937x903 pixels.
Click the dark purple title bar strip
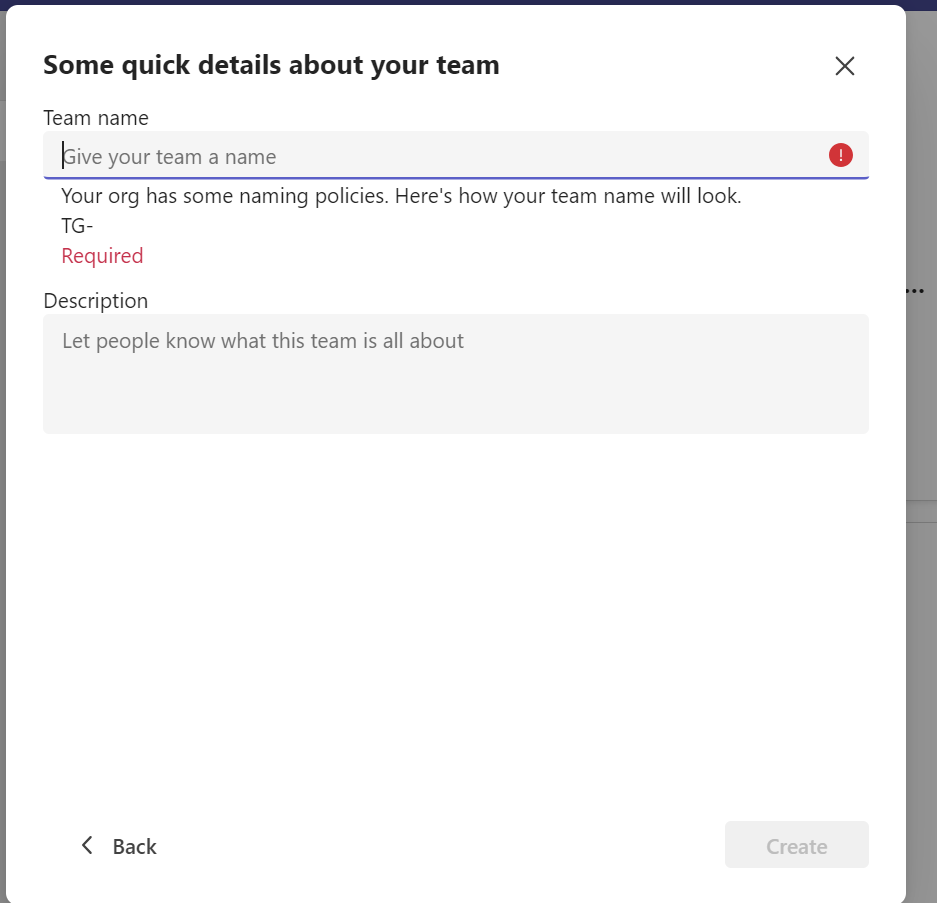tap(468, 2)
